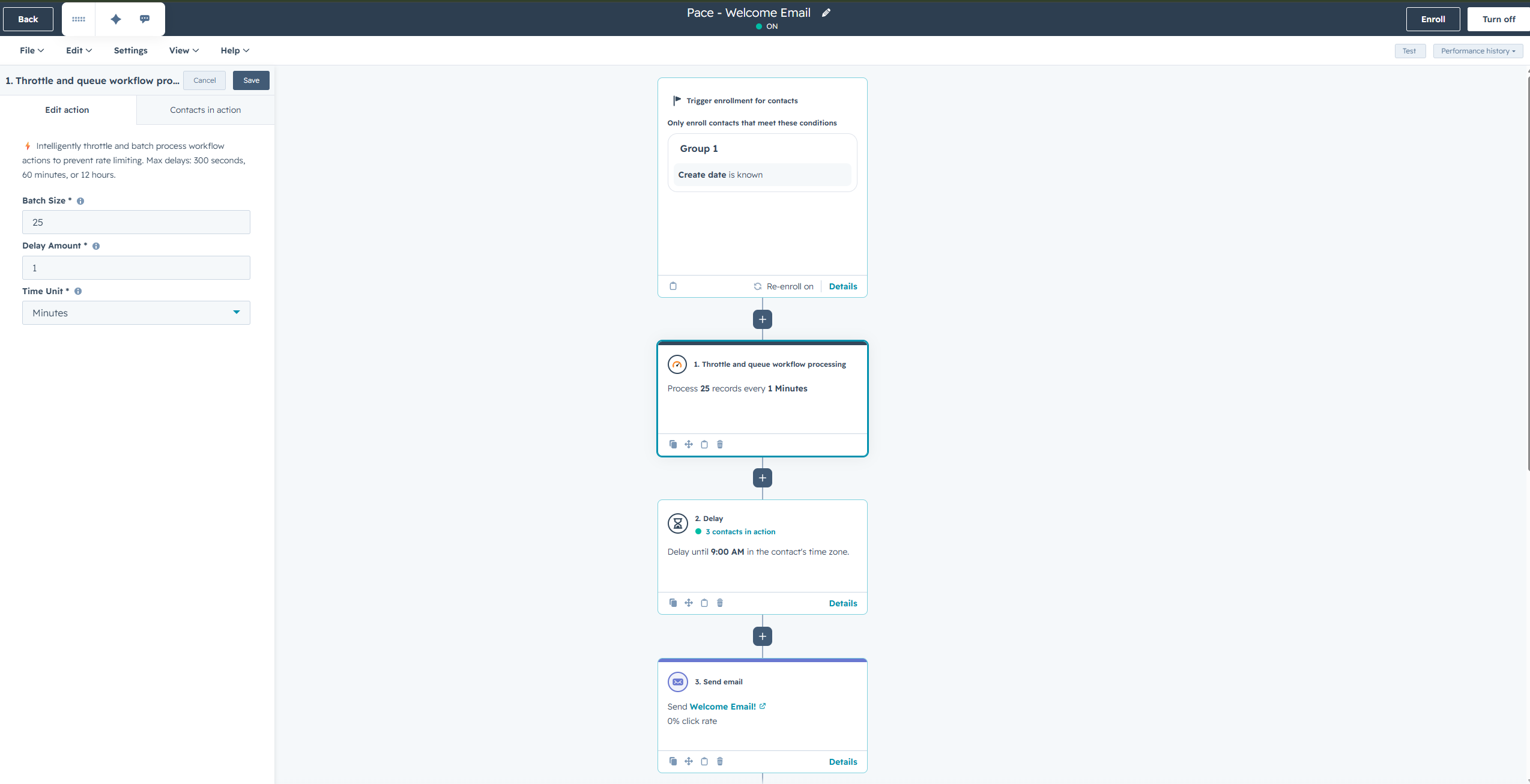Click clipboard icon on Delay action
1530x784 pixels.
coord(704,603)
